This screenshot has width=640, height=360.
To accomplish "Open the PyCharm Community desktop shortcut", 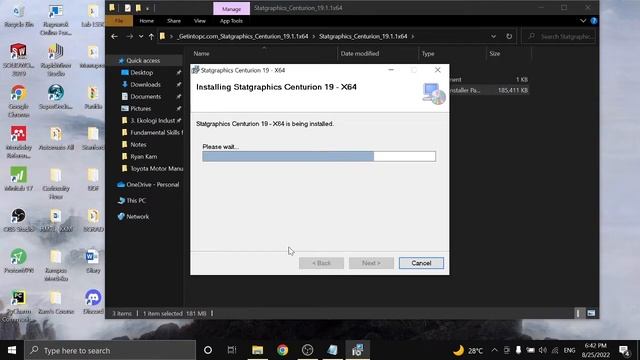I will (x=18, y=306).
